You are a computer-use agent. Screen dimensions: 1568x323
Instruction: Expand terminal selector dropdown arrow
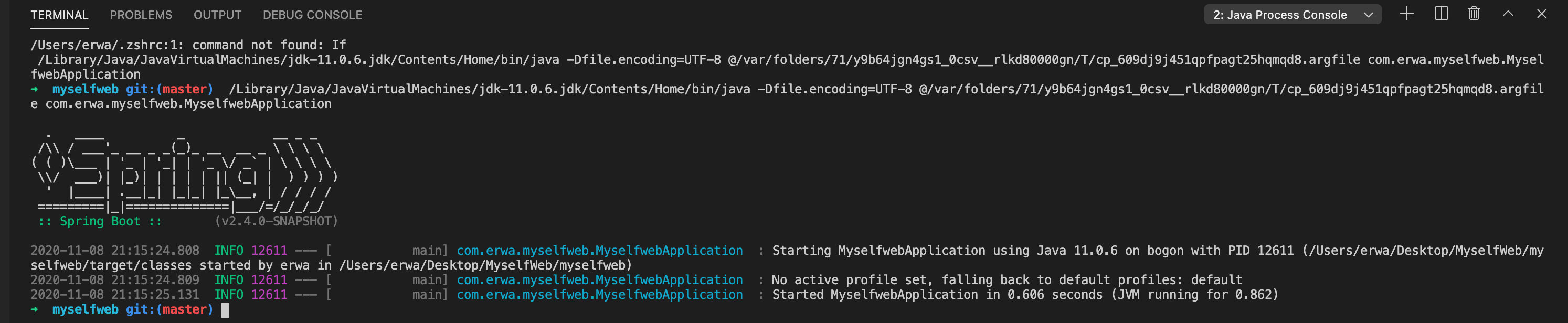coord(1369,15)
